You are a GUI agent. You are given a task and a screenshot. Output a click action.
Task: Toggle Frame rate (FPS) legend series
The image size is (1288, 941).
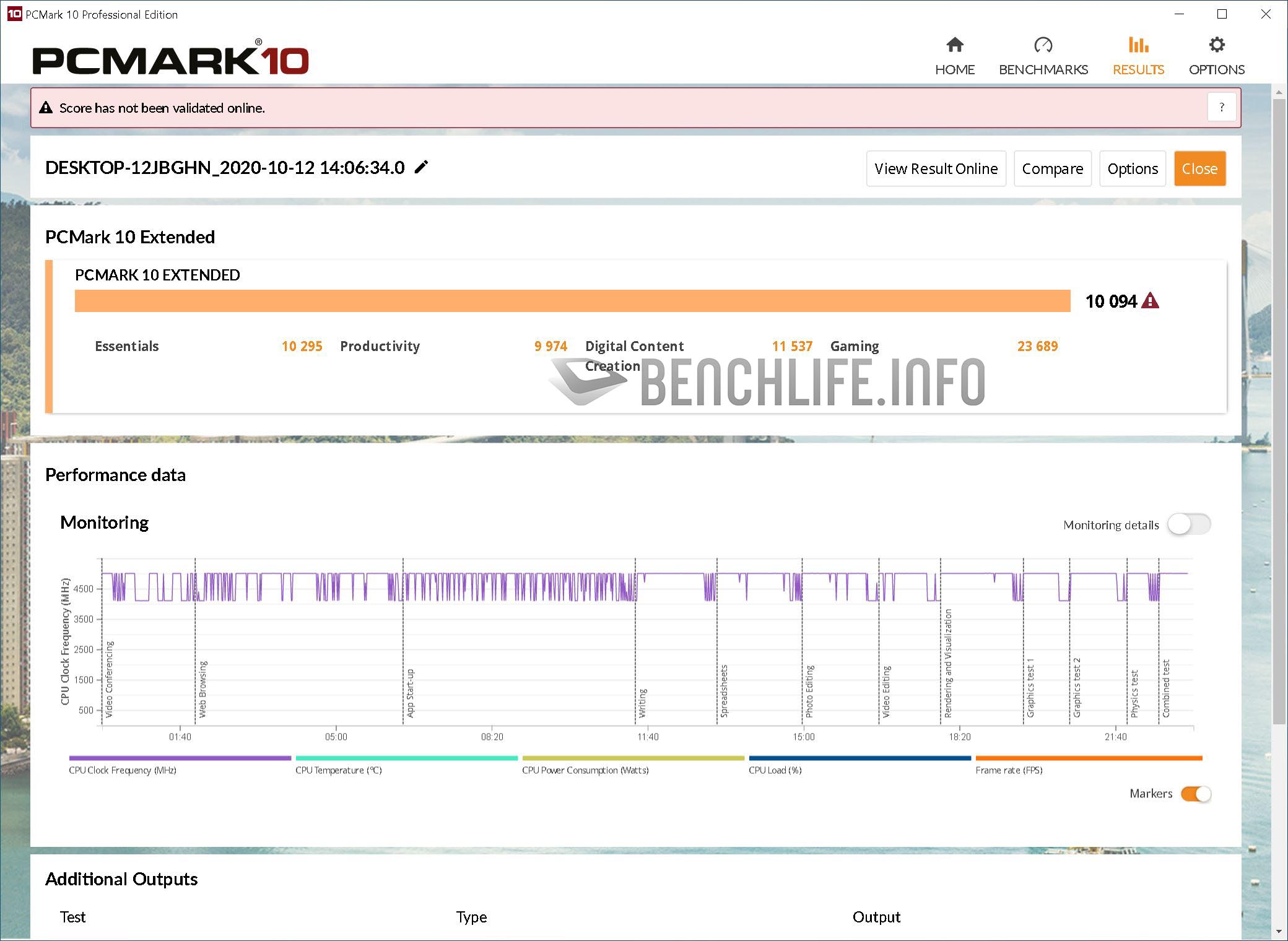click(x=1088, y=758)
